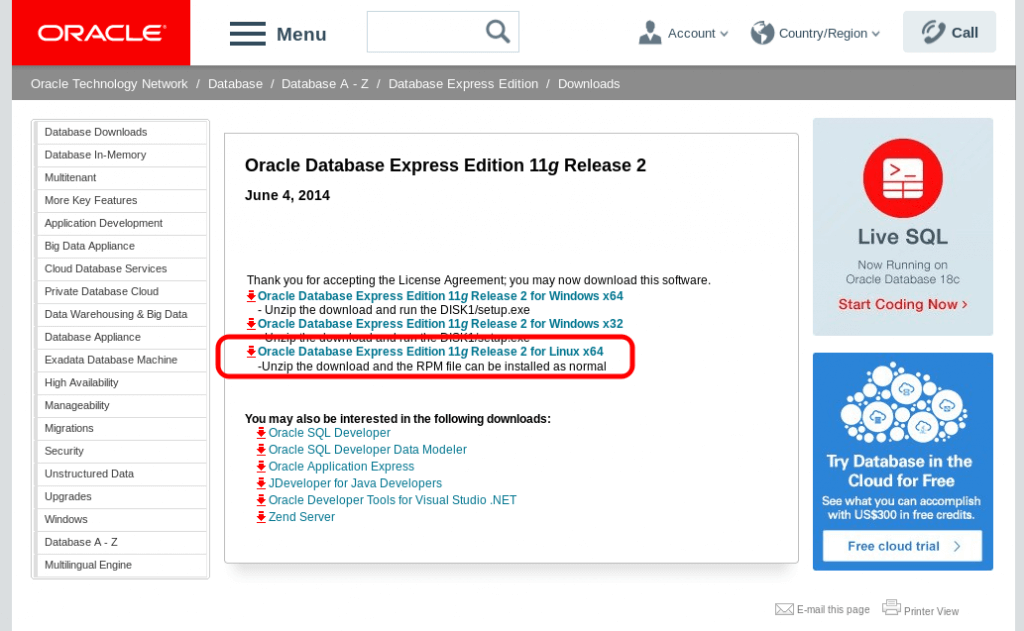Select Database In-Memory in sidebar
The width and height of the screenshot is (1024, 631).
click(95, 155)
